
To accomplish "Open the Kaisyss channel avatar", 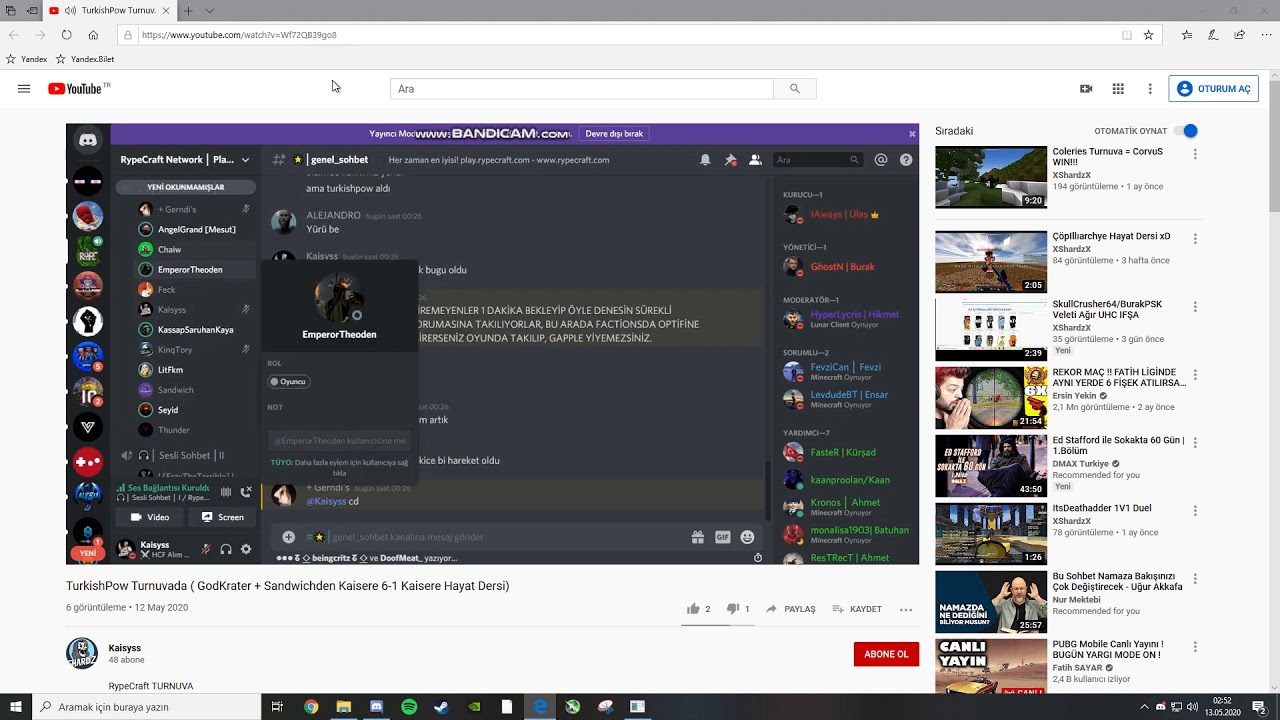I will point(82,653).
